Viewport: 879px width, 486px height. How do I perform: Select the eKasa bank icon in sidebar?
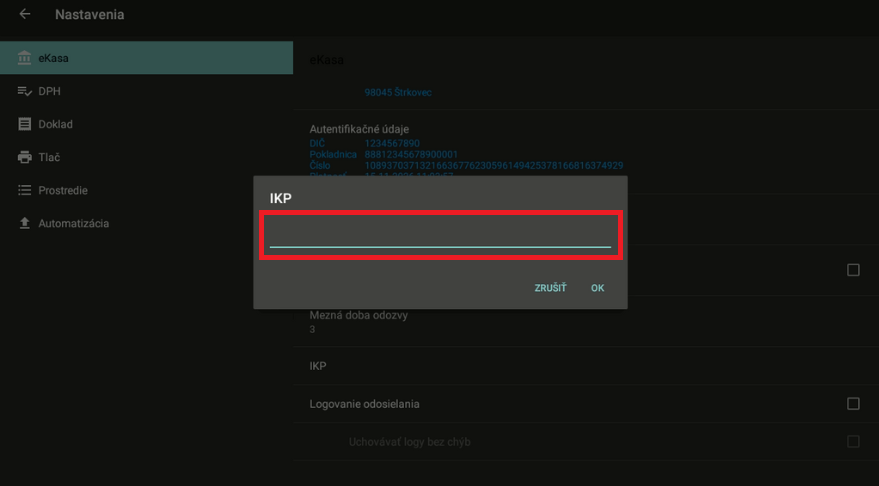pyautogui.click(x=25, y=58)
